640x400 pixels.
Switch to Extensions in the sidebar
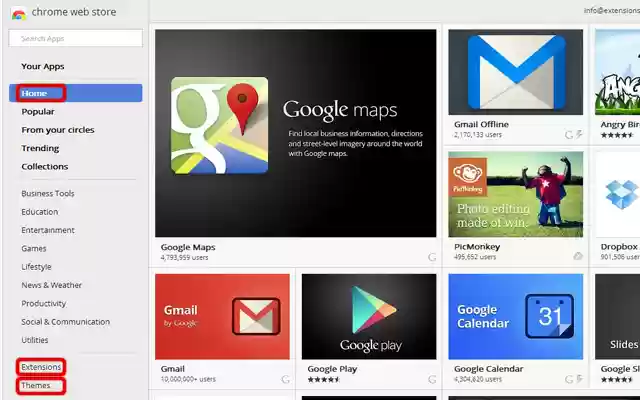coord(41,367)
